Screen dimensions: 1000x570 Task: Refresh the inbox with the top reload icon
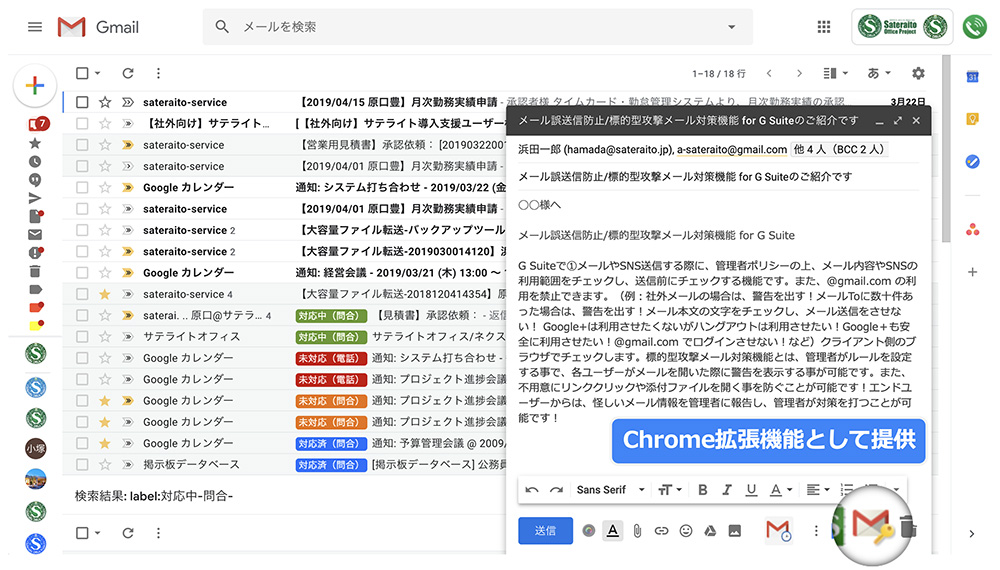pyautogui.click(x=128, y=73)
